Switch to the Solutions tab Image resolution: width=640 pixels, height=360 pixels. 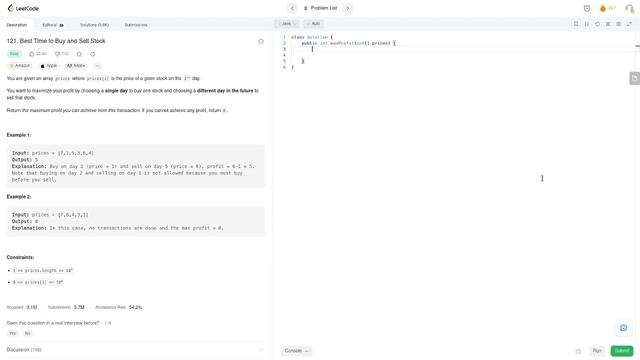[94, 25]
